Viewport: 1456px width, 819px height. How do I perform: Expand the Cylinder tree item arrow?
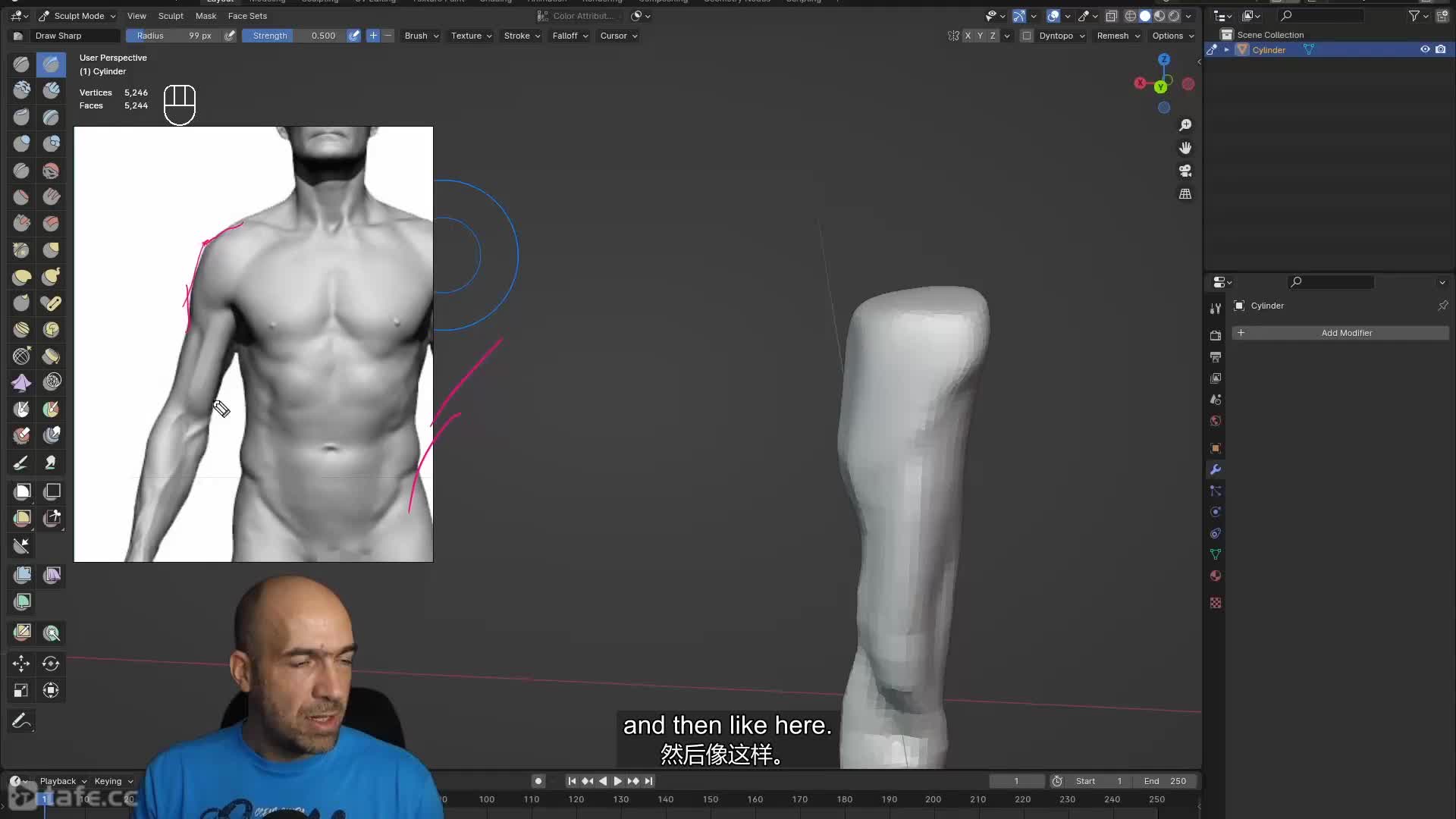[x=1226, y=50]
